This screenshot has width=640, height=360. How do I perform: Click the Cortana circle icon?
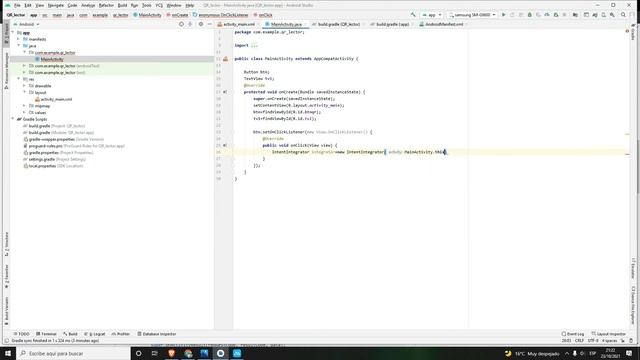tap(138, 353)
